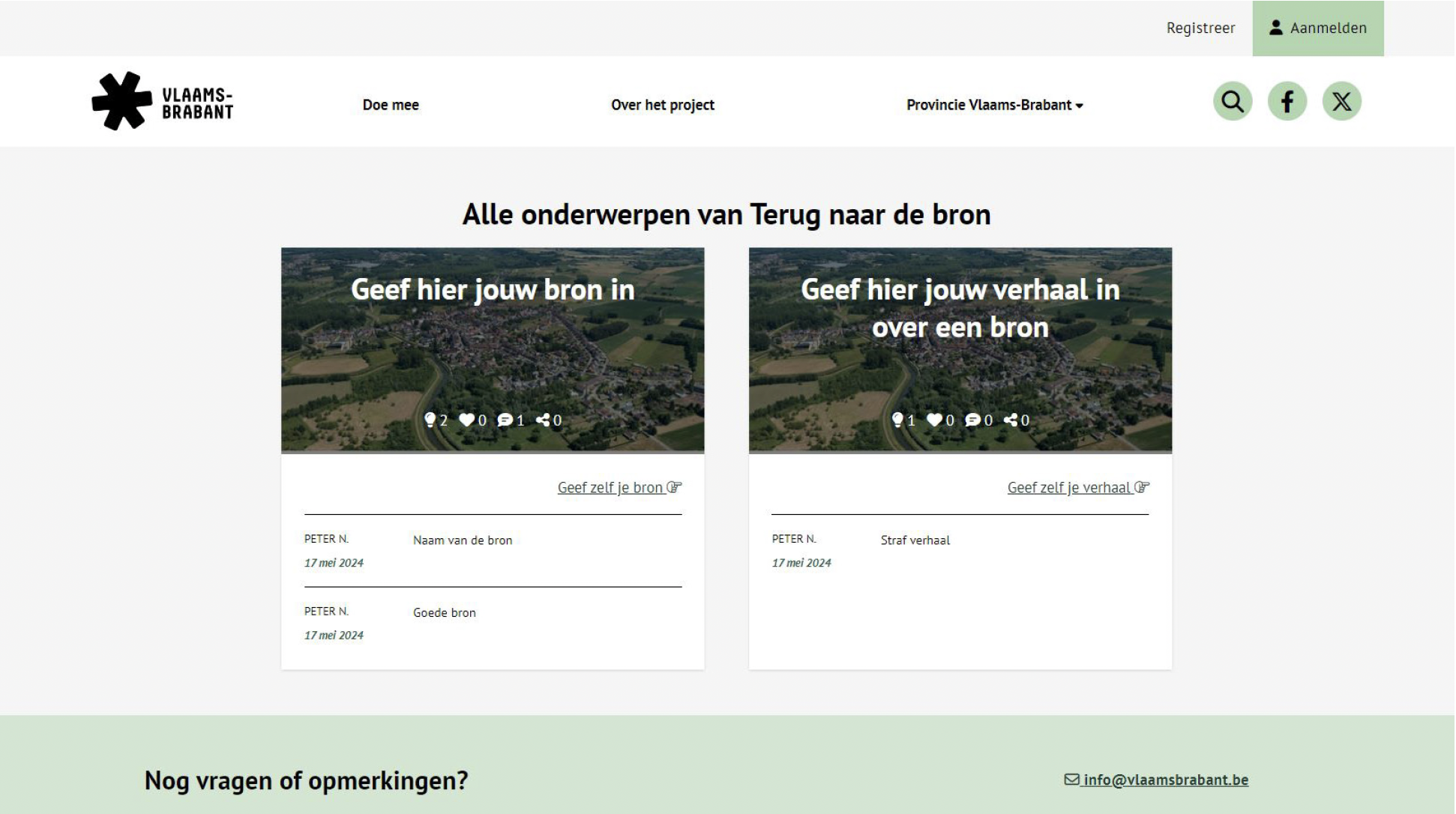1456x814 pixels.
Task: Click the Registreer link
Action: click(x=1200, y=28)
